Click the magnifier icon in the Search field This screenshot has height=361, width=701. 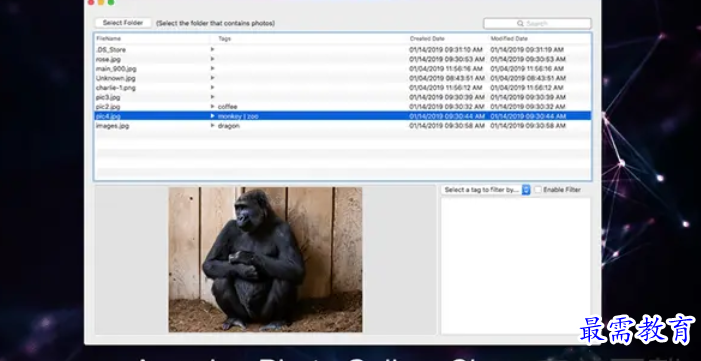click(x=520, y=23)
